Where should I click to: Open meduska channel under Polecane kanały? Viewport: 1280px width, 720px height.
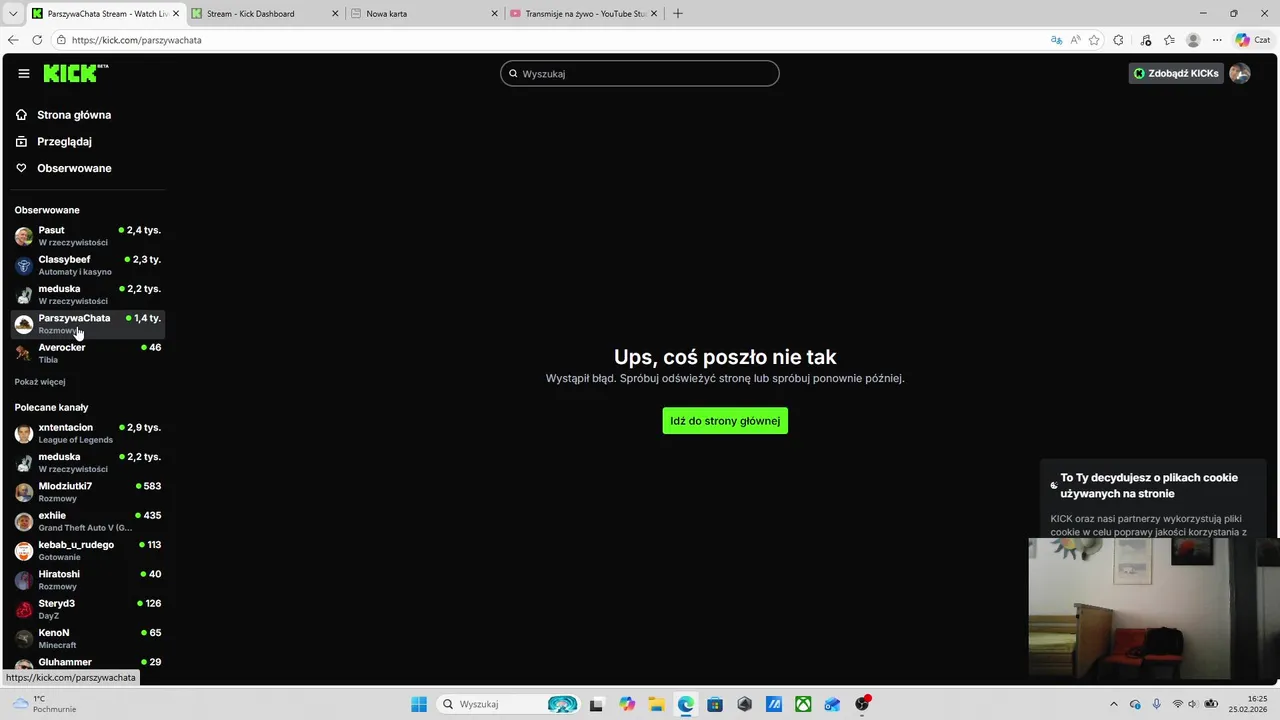(x=88, y=462)
